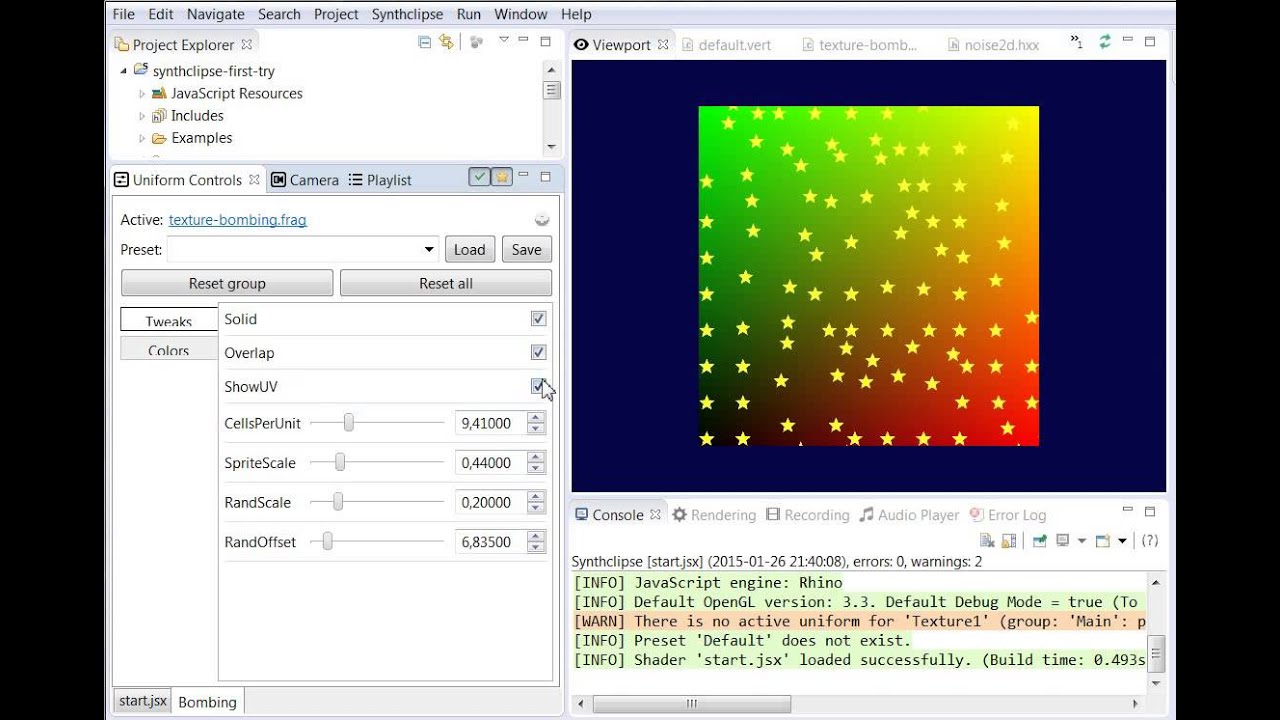Clear the console output

click(987, 541)
